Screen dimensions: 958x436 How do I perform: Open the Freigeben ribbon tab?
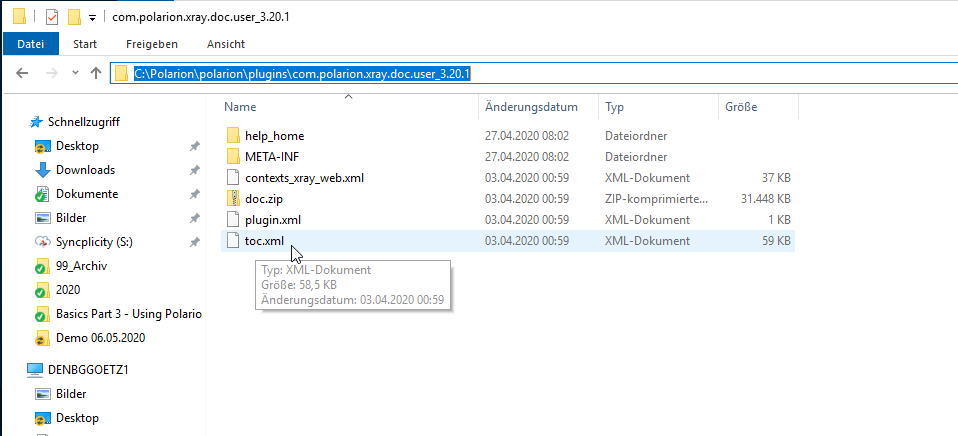click(152, 44)
